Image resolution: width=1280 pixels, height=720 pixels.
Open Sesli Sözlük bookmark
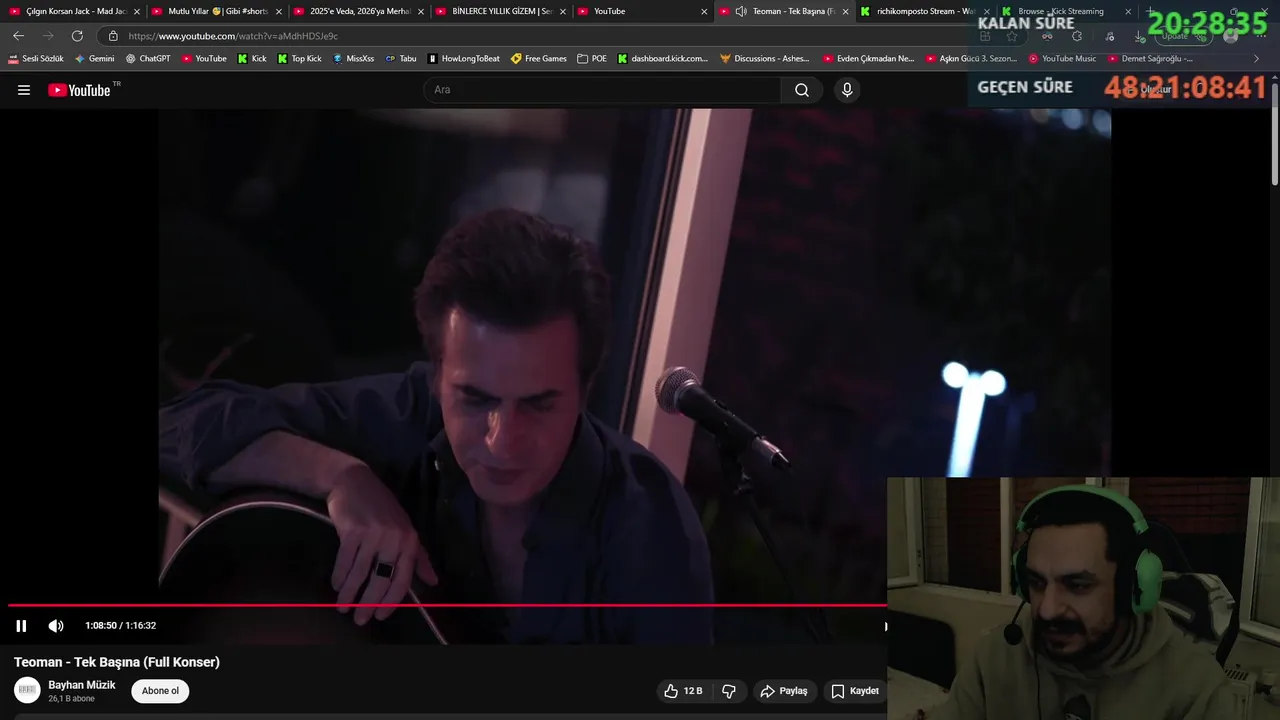(x=36, y=59)
